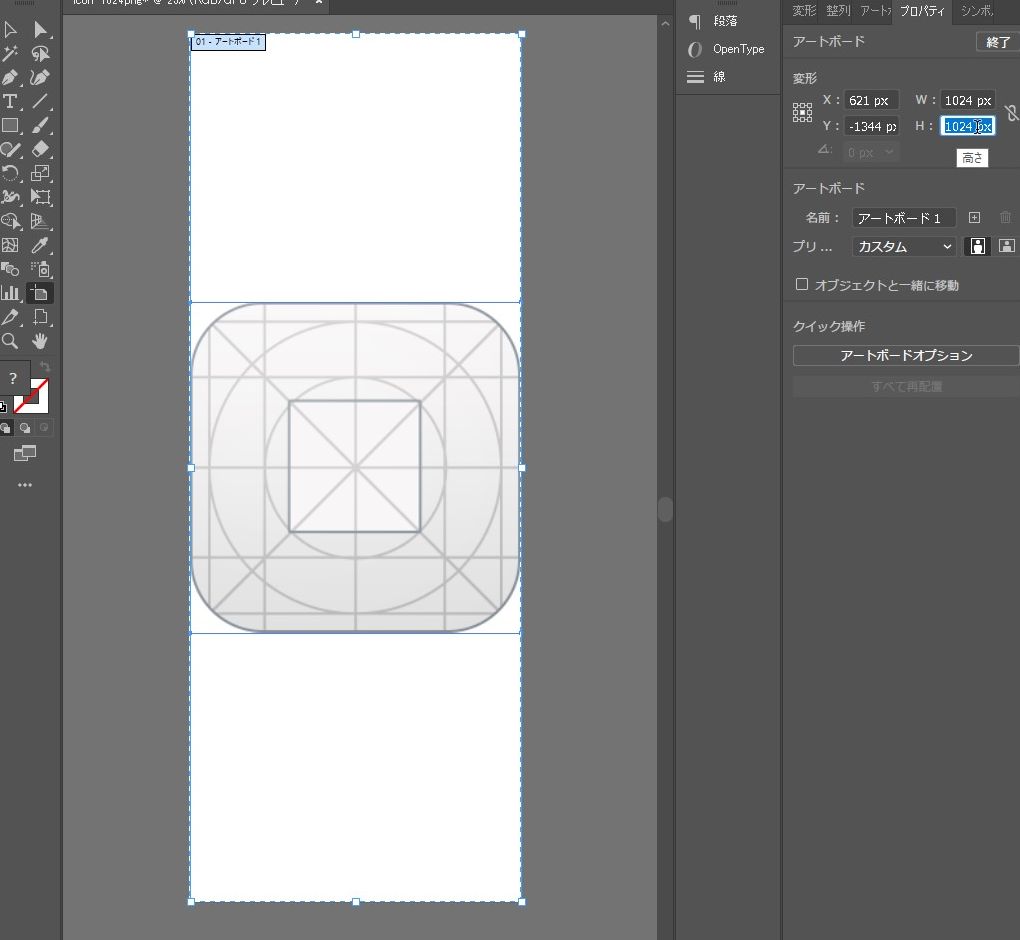The image size is (1020, 940).
Task: Click the new artboard plus icon
Action: click(975, 218)
